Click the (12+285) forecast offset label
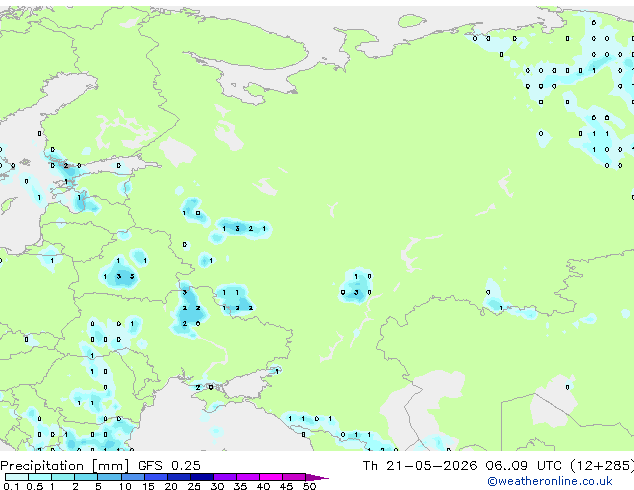 [x=602, y=466]
